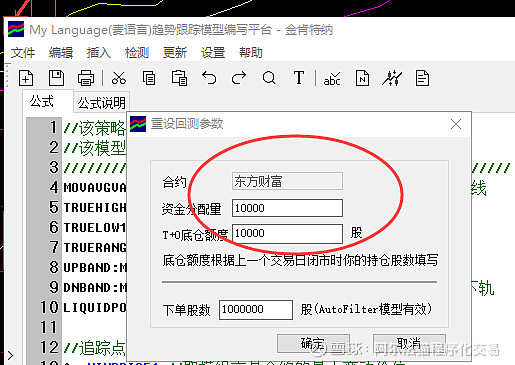Click the 资金分配量 input field
The image size is (515, 365).
point(287,208)
